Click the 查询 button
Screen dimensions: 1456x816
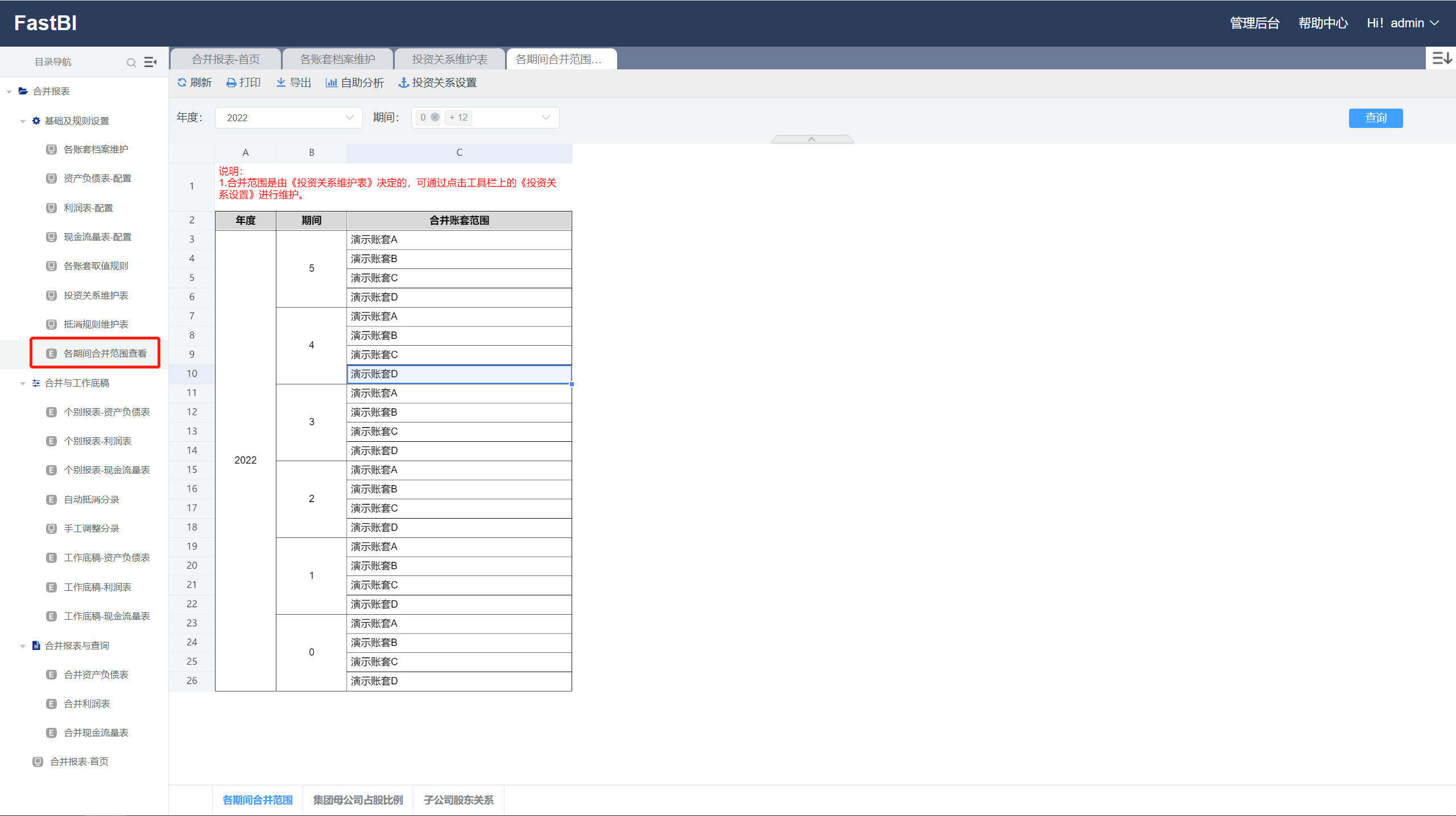coord(1375,118)
